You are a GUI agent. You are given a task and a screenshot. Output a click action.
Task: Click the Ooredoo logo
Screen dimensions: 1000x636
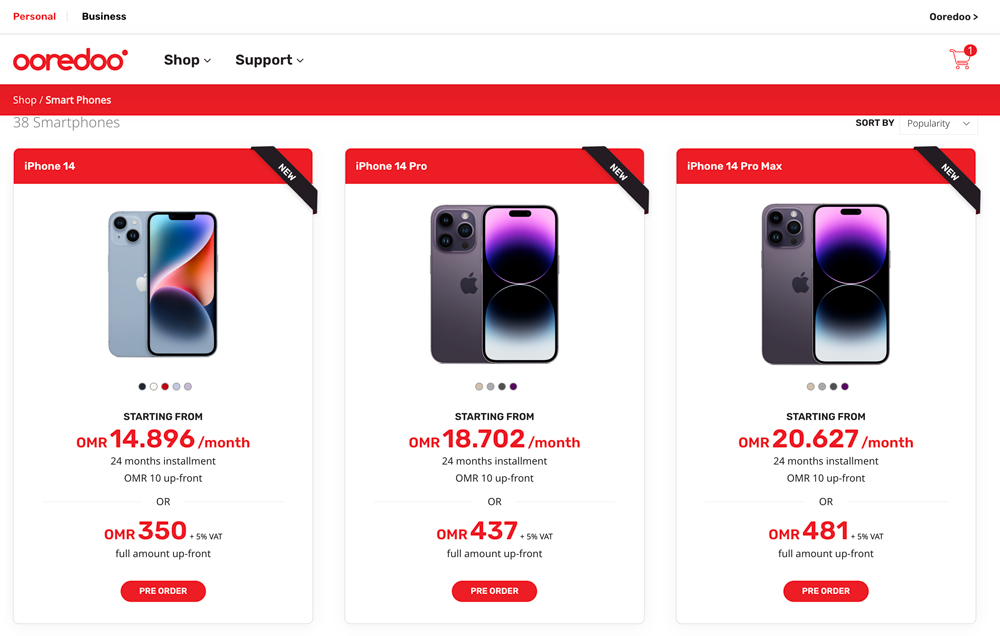(x=69, y=59)
